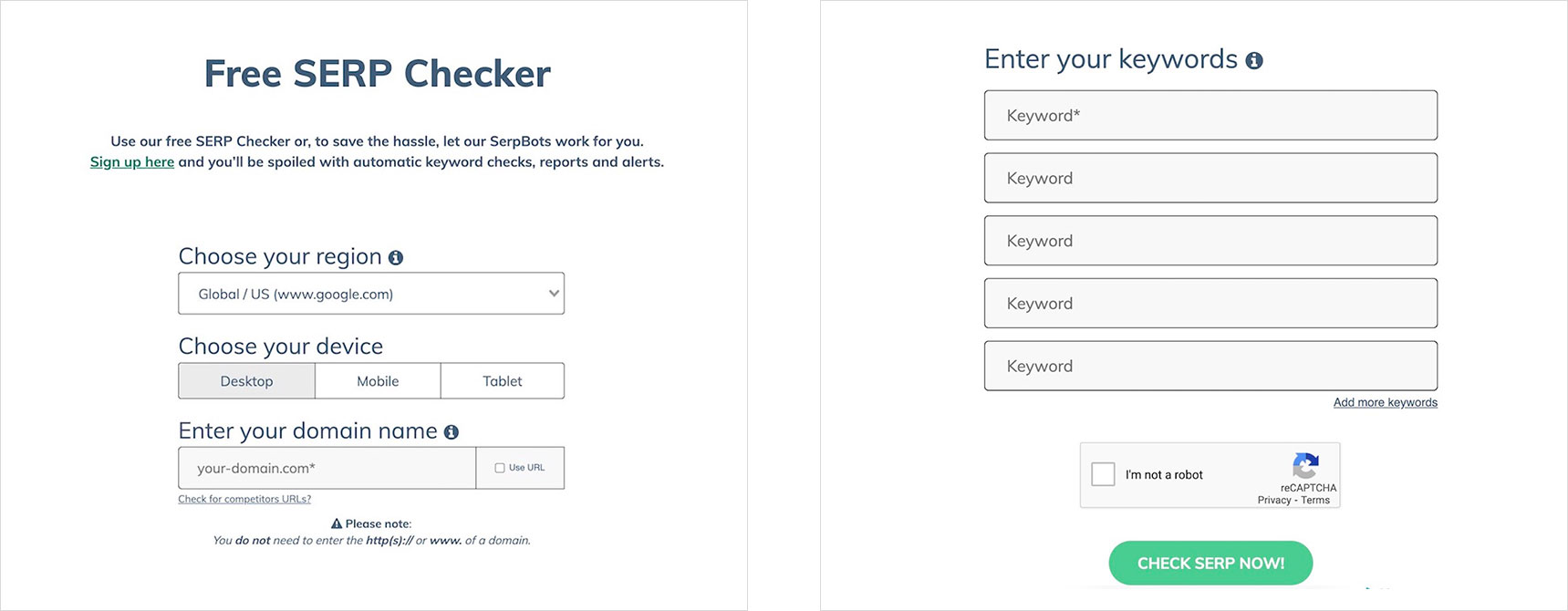This screenshot has width=1568, height=611.
Task: Open the reCAPTCHA Terms link
Action: pos(1315,500)
